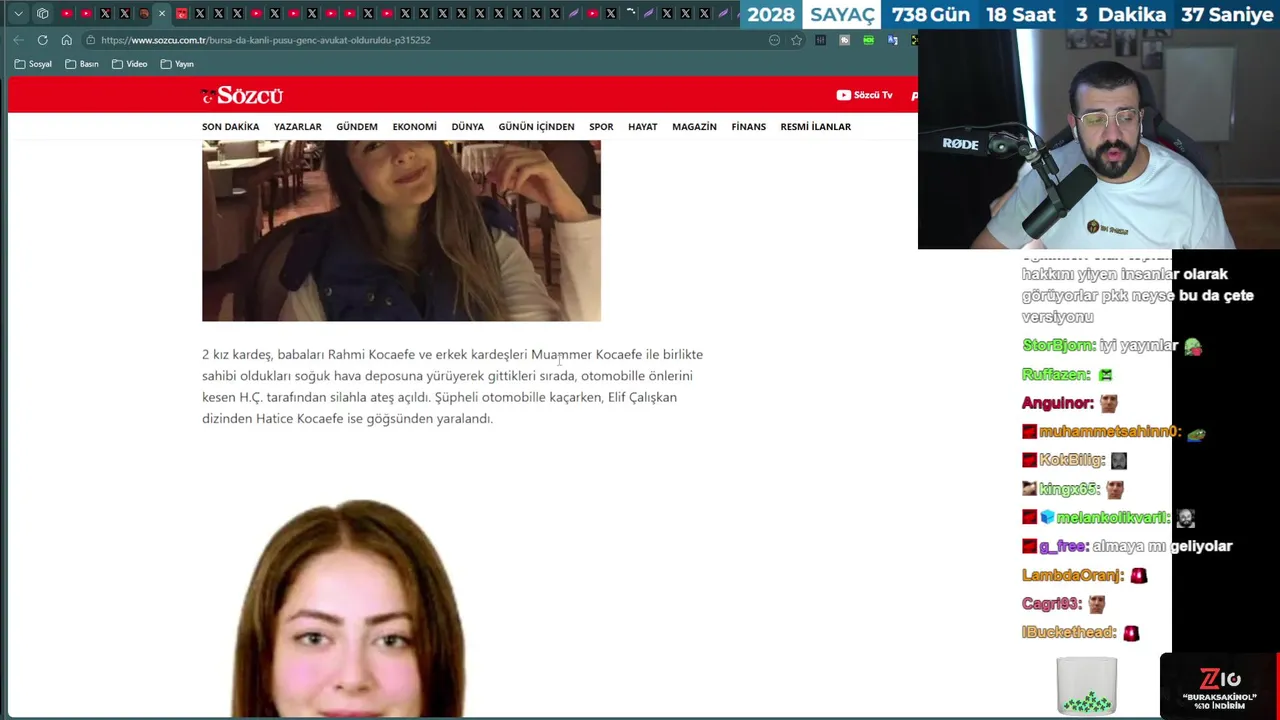Click the dark bars extension icon in the toolbar
Viewport: 1280px width, 720px height.
tap(821, 40)
